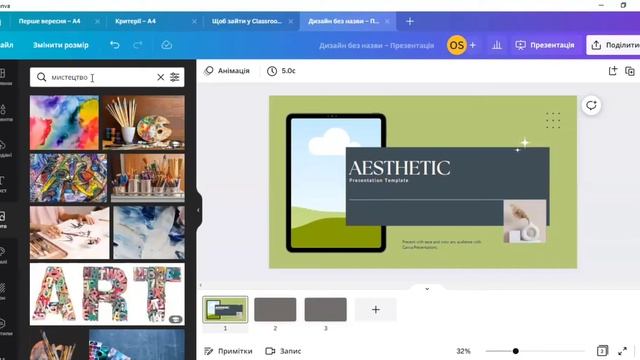640x360 pixels.
Task: Click the cloud save status icon
Action: [x=167, y=45]
